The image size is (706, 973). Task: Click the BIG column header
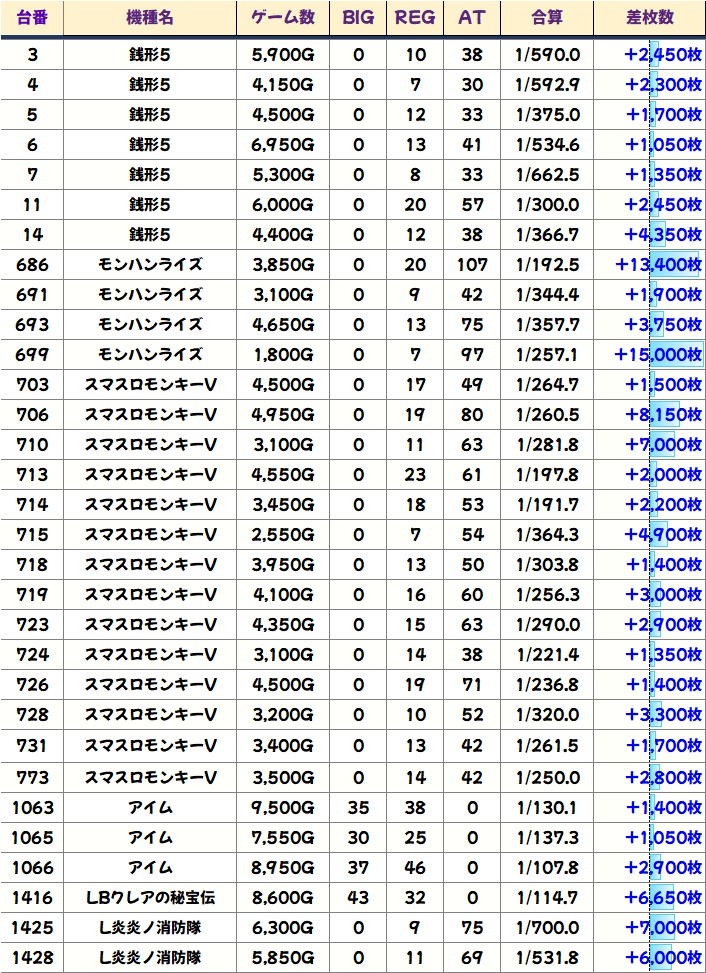coord(358,18)
